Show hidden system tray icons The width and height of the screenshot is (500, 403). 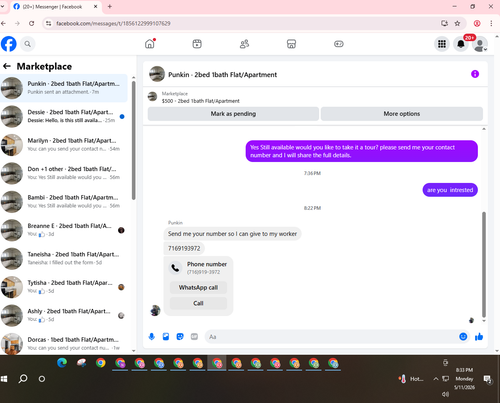tap(435, 379)
